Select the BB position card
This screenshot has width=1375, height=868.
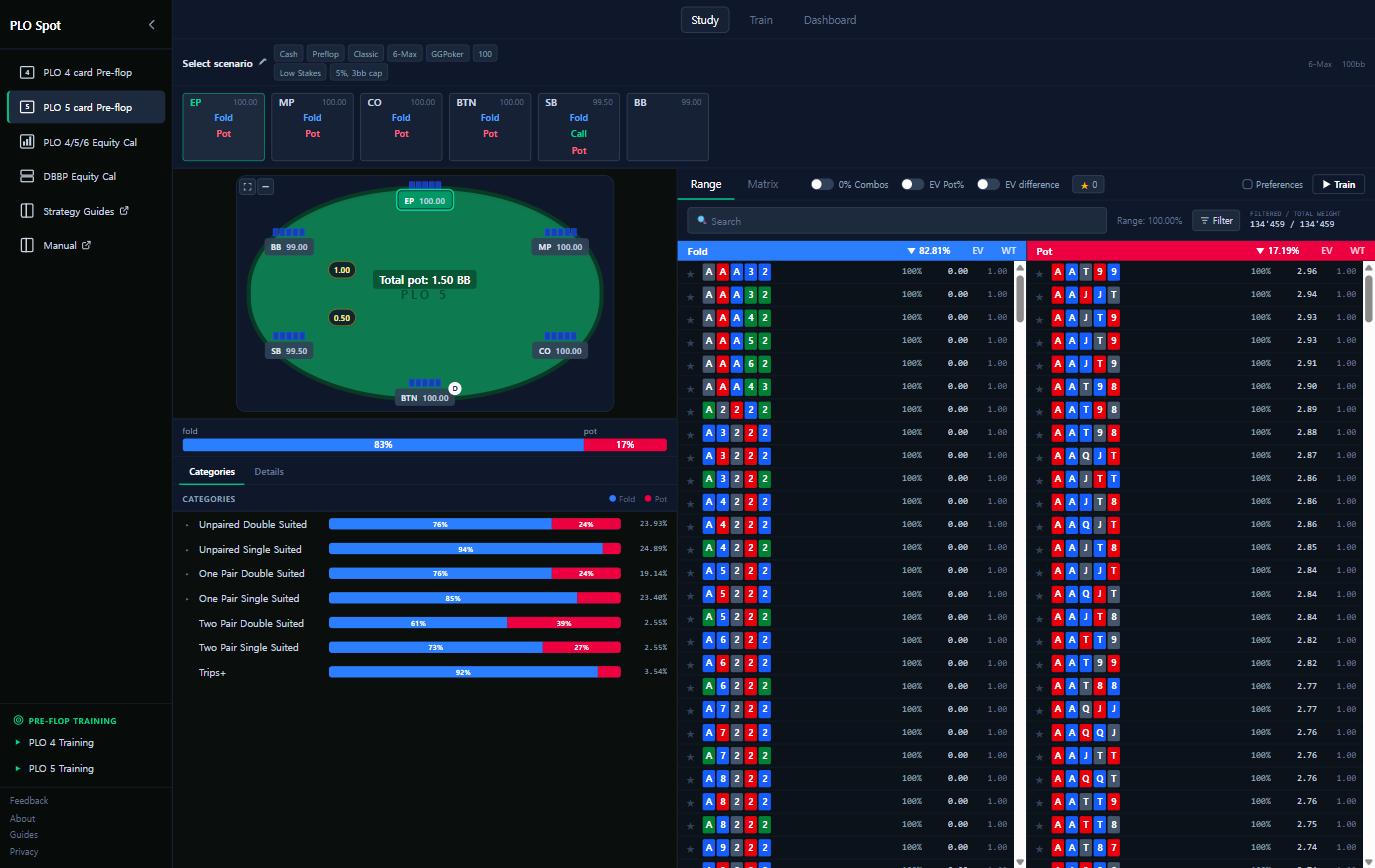tap(668, 127)
